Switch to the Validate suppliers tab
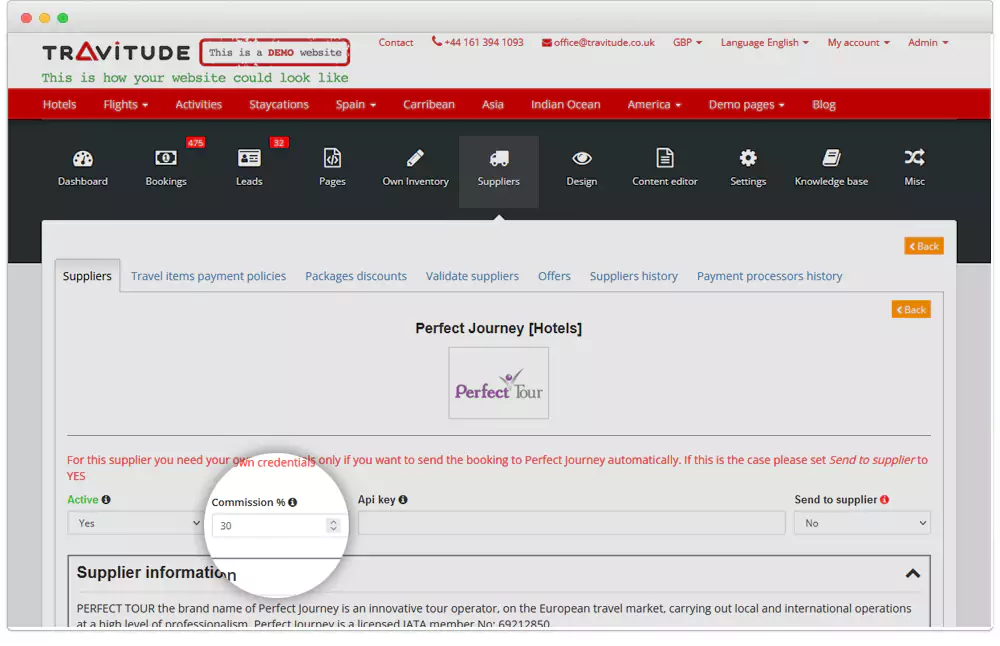 tap(472, 275)
